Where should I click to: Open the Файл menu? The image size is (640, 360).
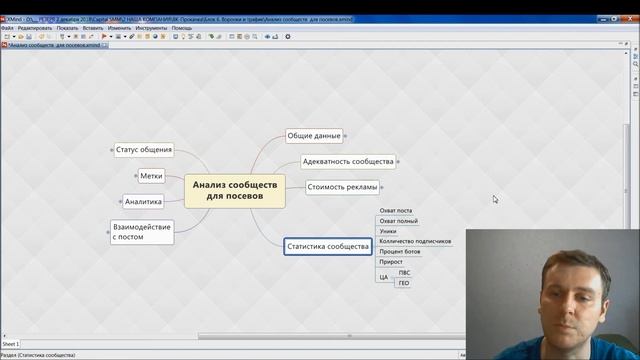click(x=7, y=28)
